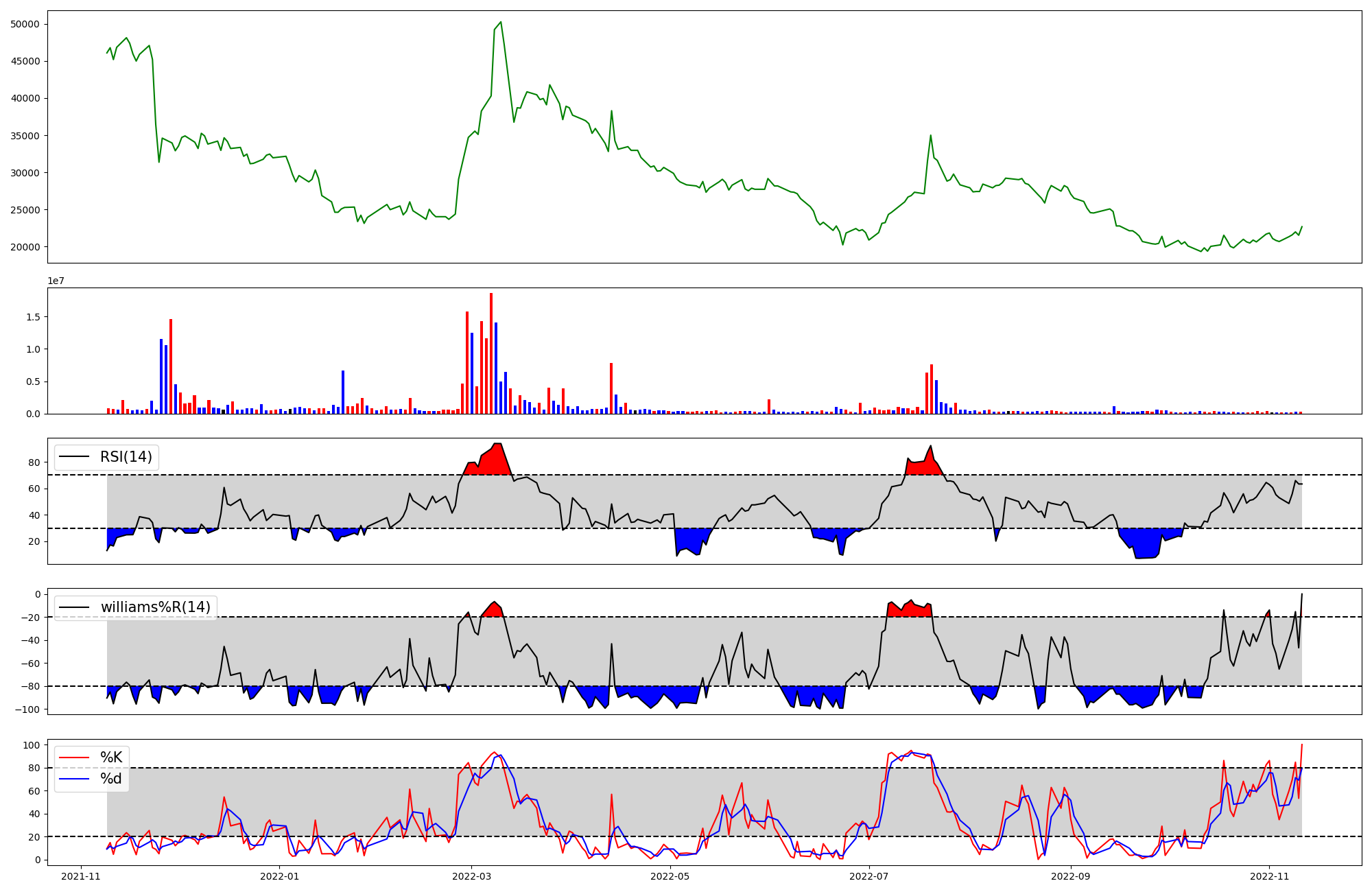Click the 35000 price axis label

(x=25, y=136)
